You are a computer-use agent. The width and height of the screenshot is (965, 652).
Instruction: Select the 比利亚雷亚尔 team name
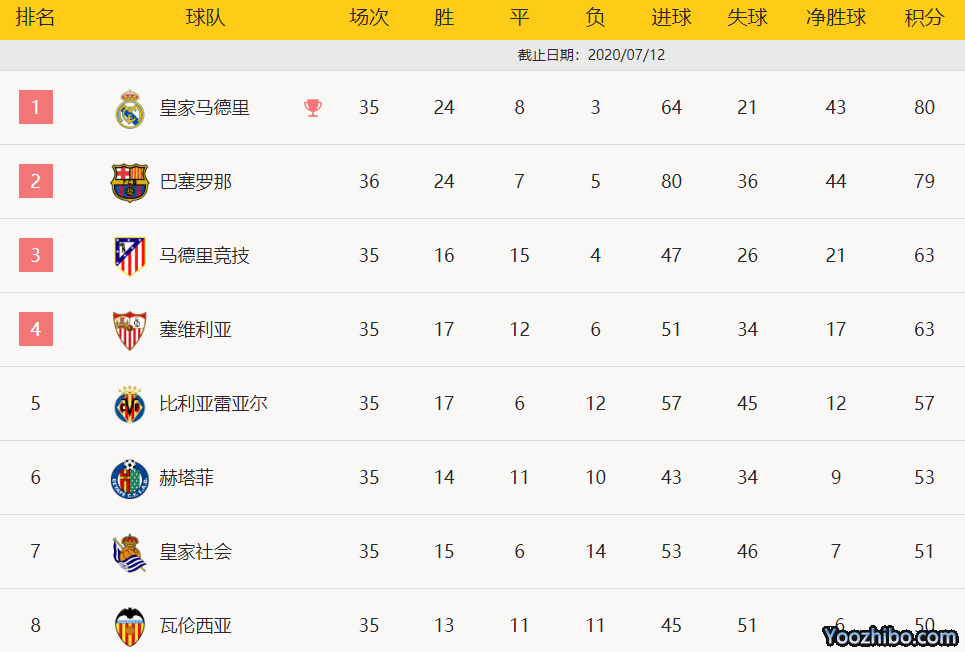point(214,404)
